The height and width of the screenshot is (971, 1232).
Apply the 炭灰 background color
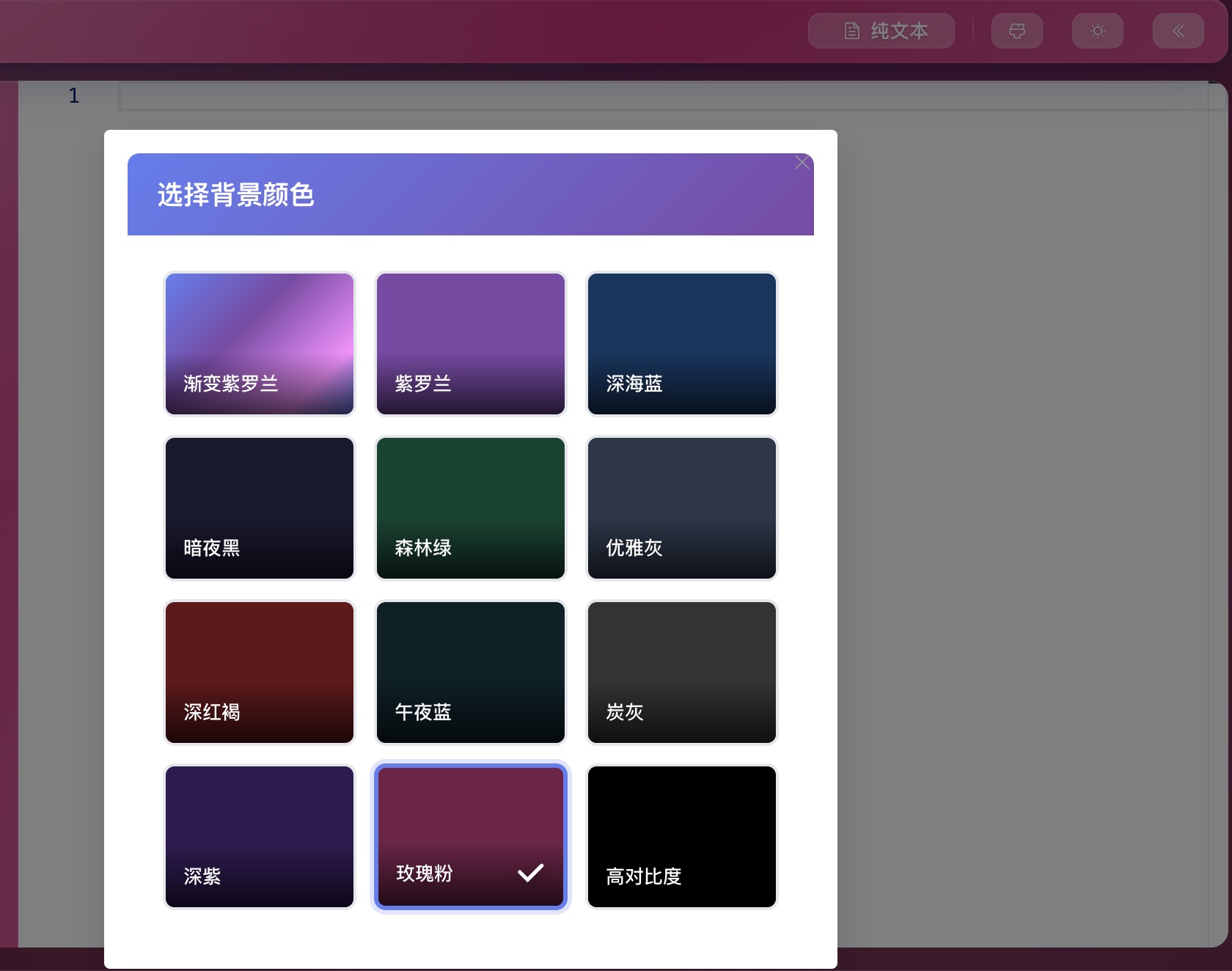[682, 672]
